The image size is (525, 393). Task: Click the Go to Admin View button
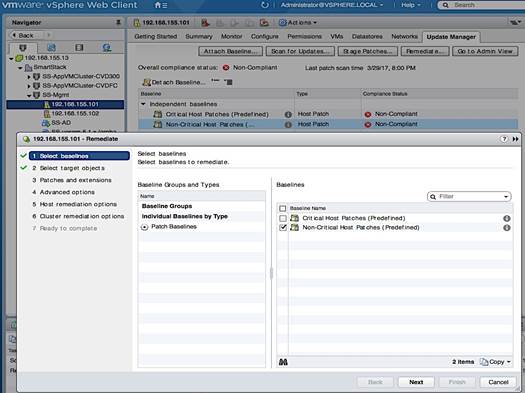click(485, 51)
